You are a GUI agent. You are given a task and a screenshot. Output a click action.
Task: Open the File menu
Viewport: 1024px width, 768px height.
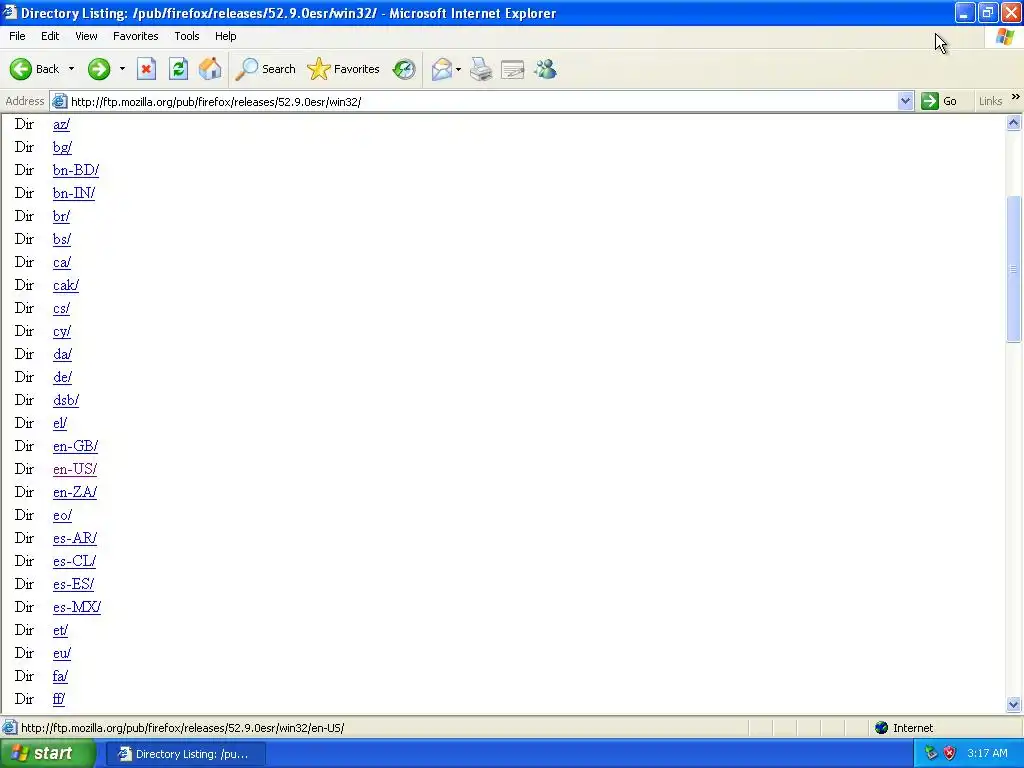click(17, 36)
